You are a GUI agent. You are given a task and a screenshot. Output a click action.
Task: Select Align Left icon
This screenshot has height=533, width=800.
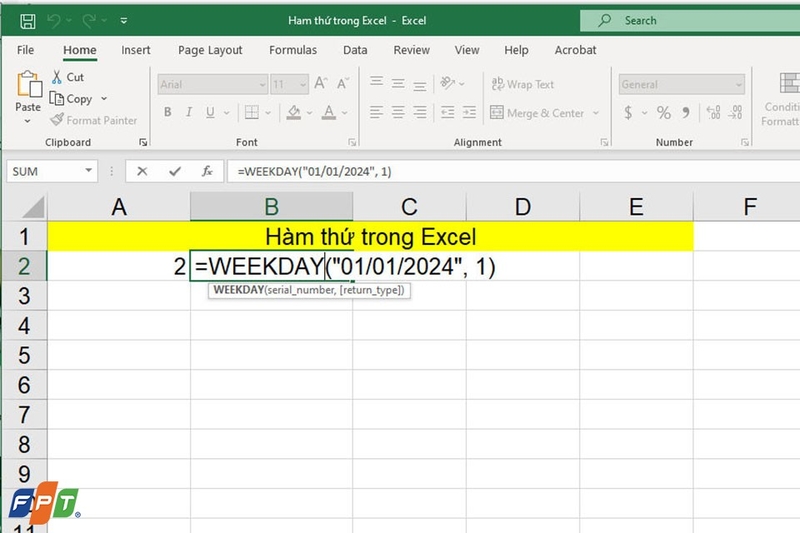pos(377,112)
